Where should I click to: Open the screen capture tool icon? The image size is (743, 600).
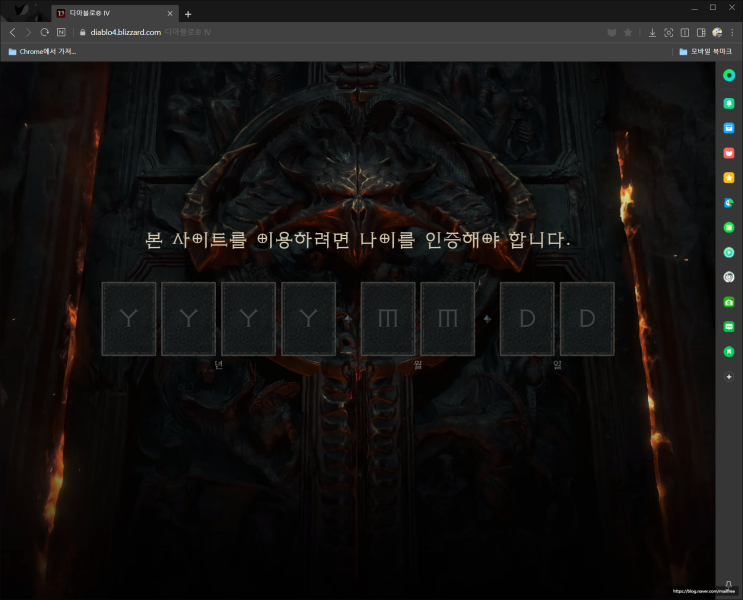[x=669, y=32]
